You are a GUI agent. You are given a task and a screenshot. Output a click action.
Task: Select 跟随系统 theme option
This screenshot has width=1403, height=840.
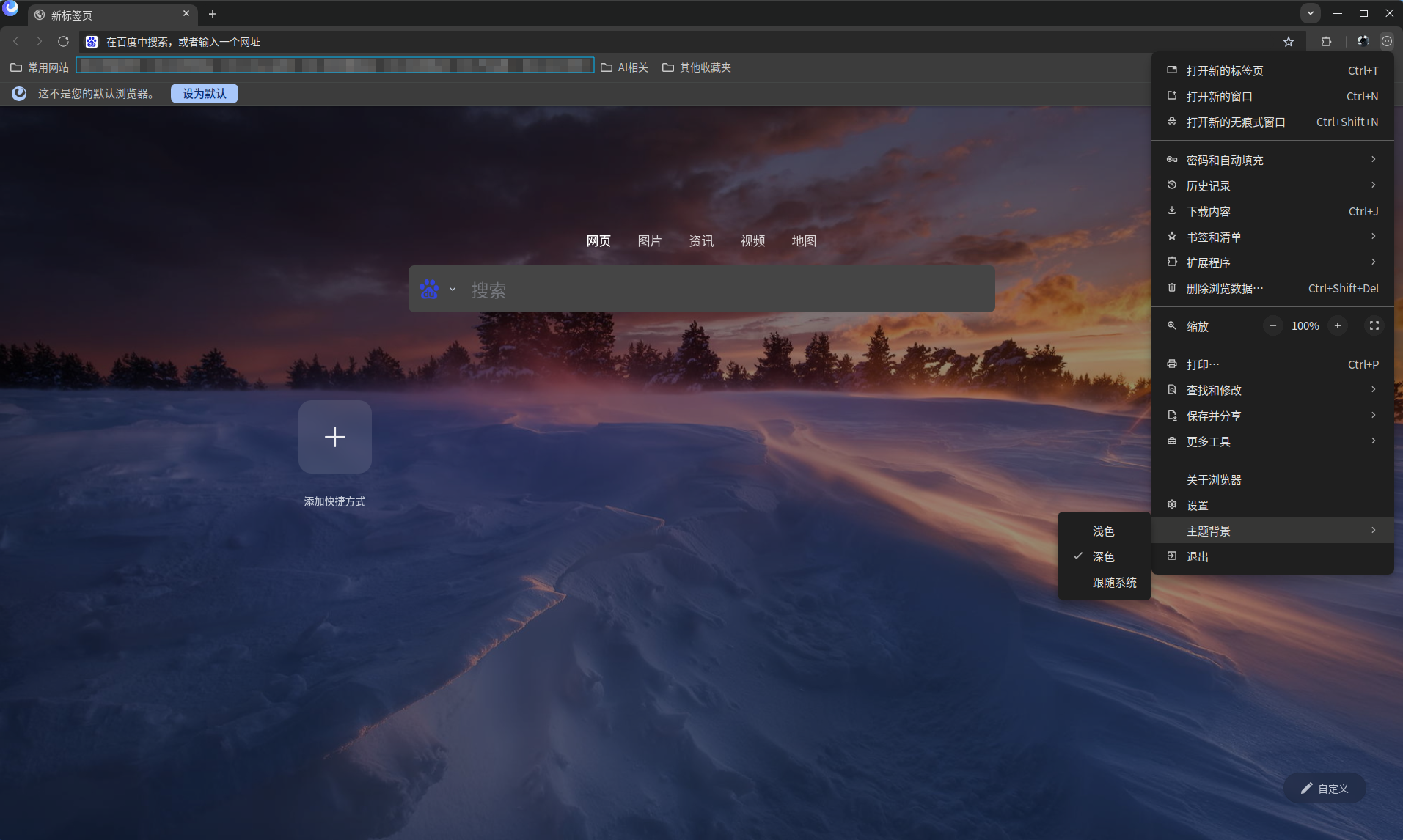point(1104,583)
